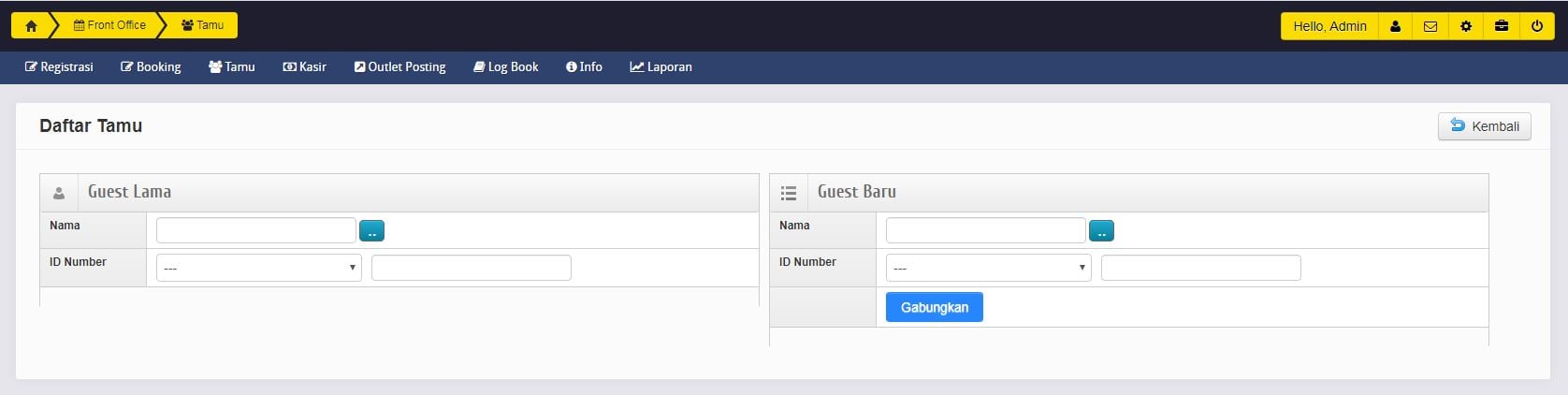This screenshot has width=1568, height=395.
Task: Focus Guest Baru ID number text field
Action: [x=1200, y=268]
